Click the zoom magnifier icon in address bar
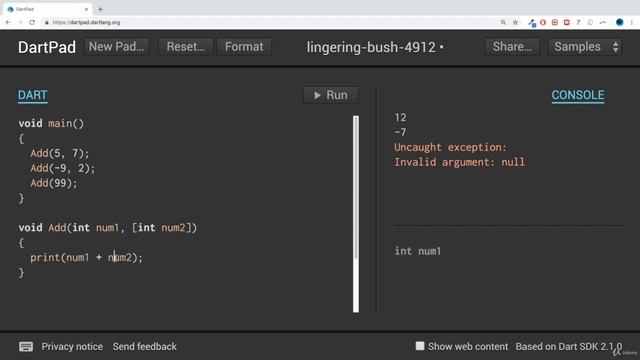This screenshot has height=360, width=640. [503, 22]
